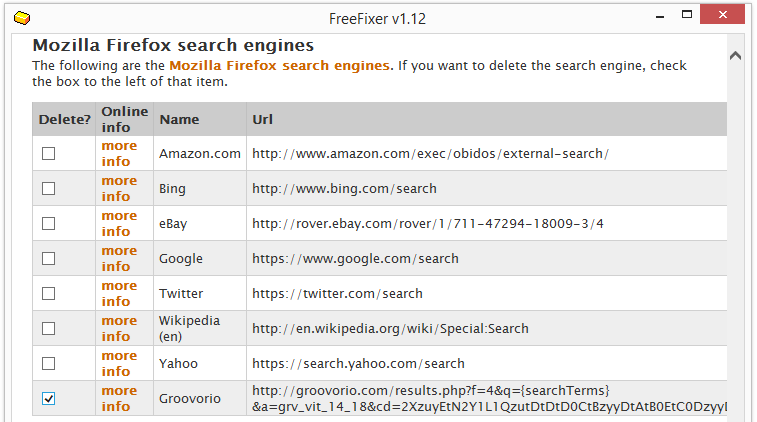757x422 pixels.
Task: Tick the eBay delete checkbox
Action: 48,224
